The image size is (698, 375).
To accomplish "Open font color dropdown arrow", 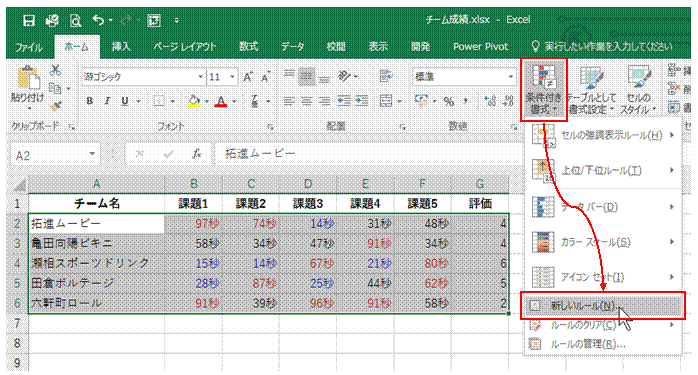I will [234, 102].
